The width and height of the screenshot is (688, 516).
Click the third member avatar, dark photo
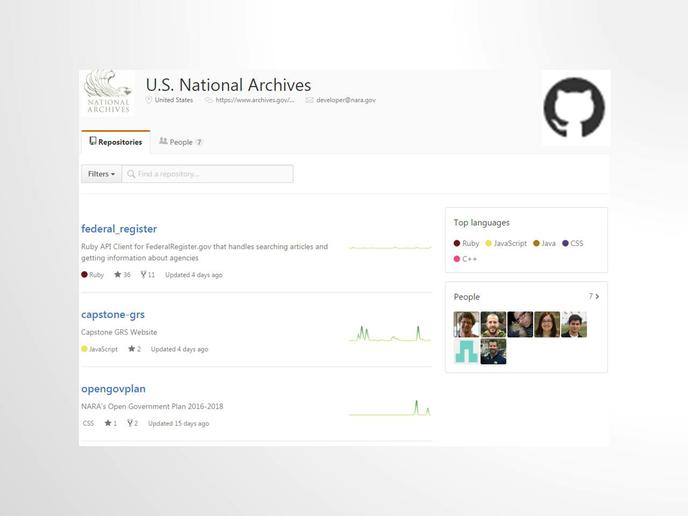pos(520,324)
